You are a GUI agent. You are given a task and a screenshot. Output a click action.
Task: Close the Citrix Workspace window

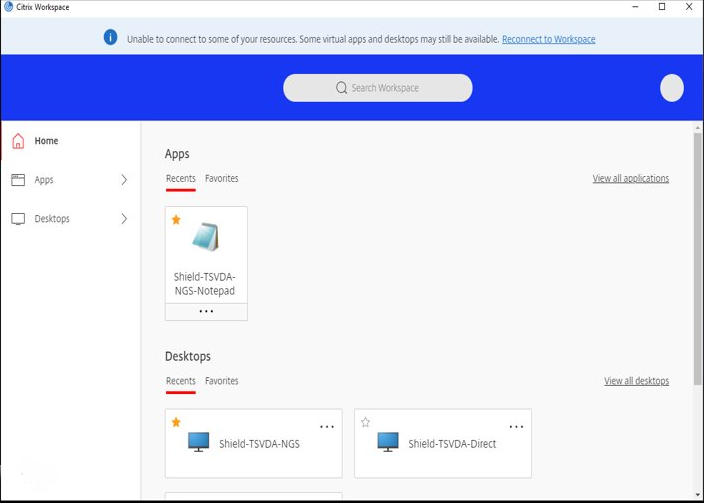click(689, 6)
